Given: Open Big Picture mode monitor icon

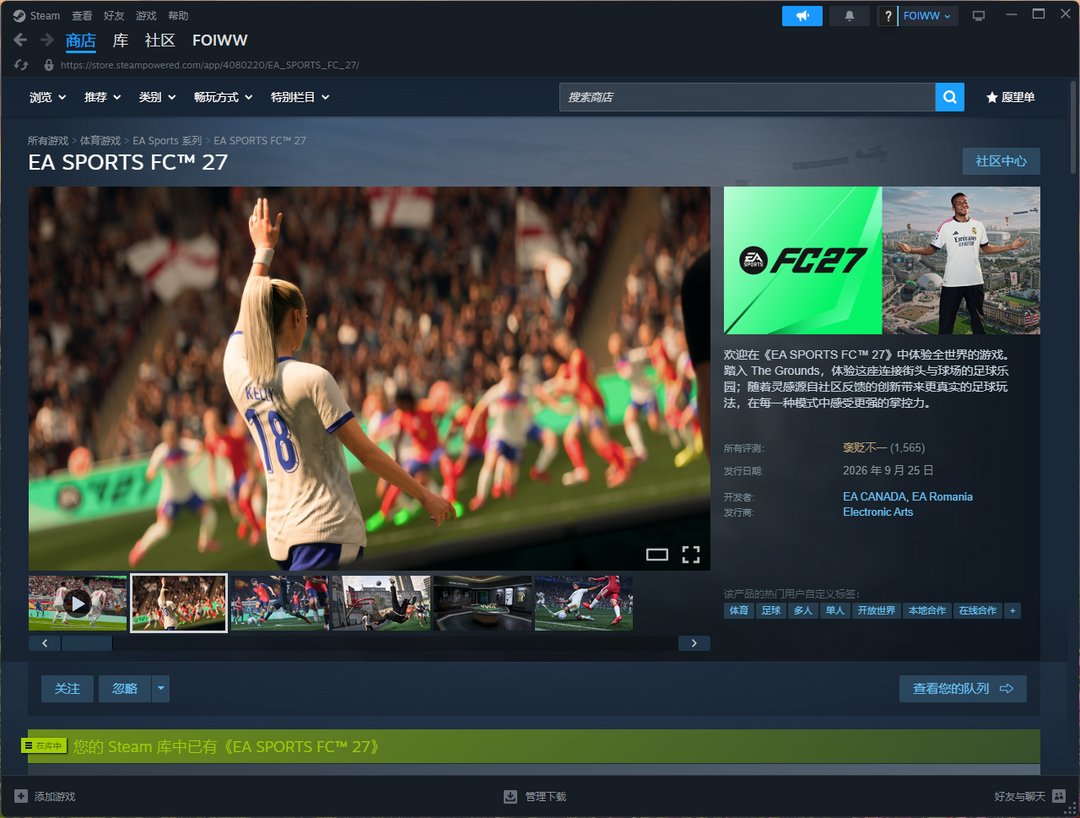Looking at the screenshot, I should click(x=978, y=16).
